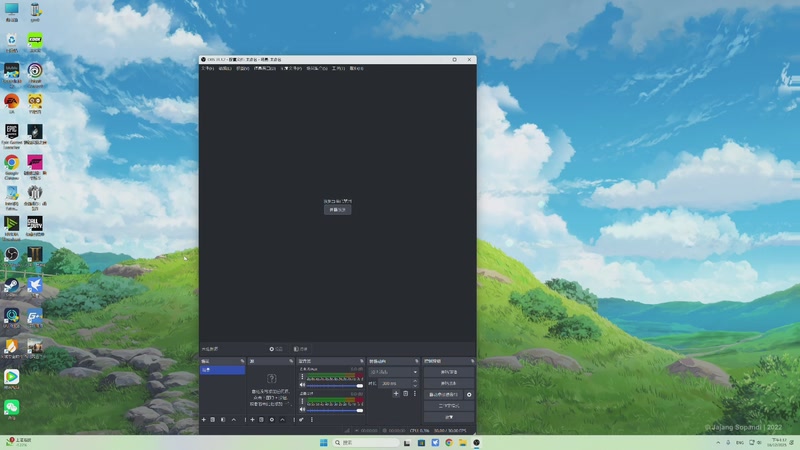Open Mic/Aux channel options three-dot menu
800x450 pixels.
pos(302,377)
